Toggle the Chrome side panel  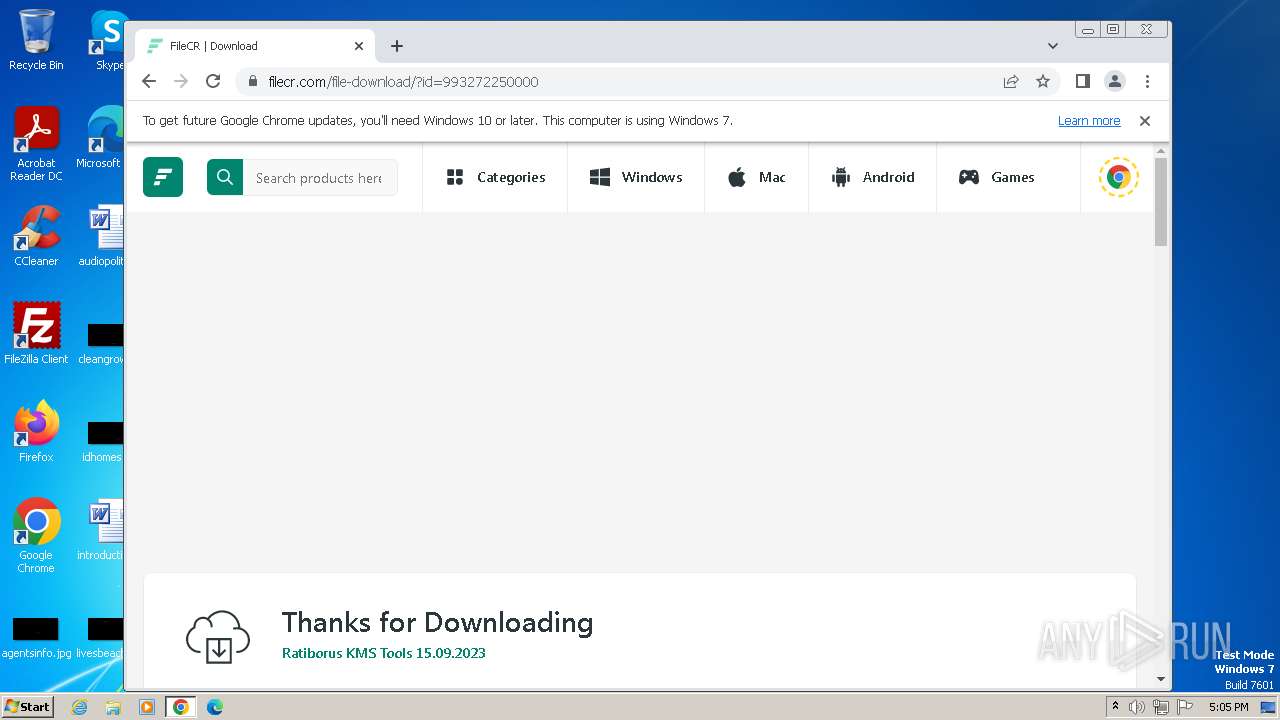(x=1082, y=81)
